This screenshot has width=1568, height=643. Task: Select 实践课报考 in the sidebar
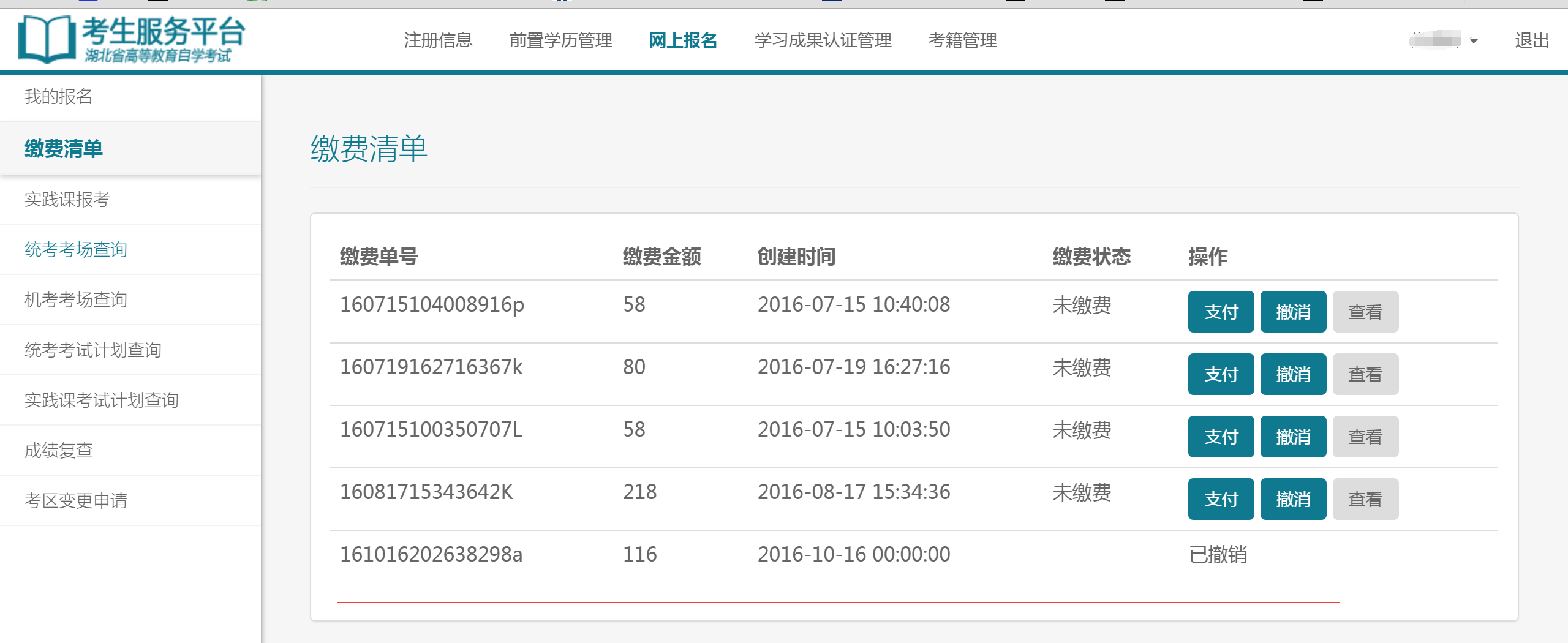(x=67, y=200)
